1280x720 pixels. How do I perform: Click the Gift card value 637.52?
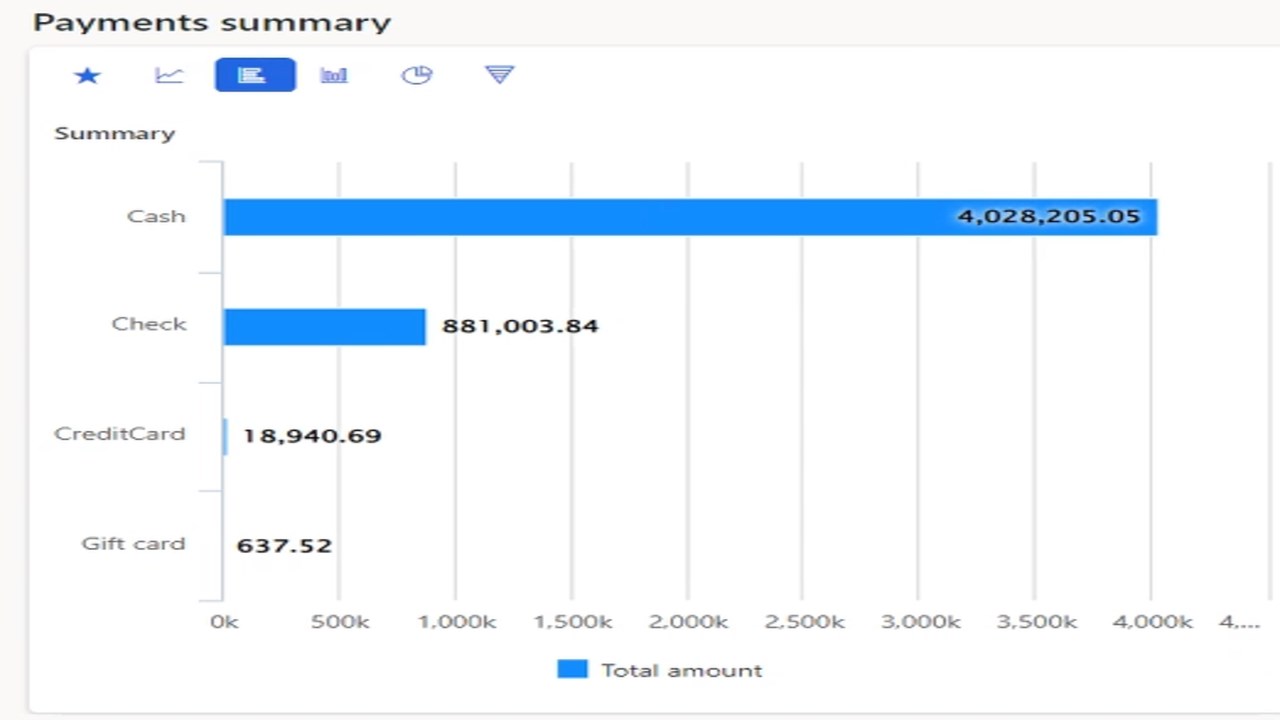pos(284,545)
